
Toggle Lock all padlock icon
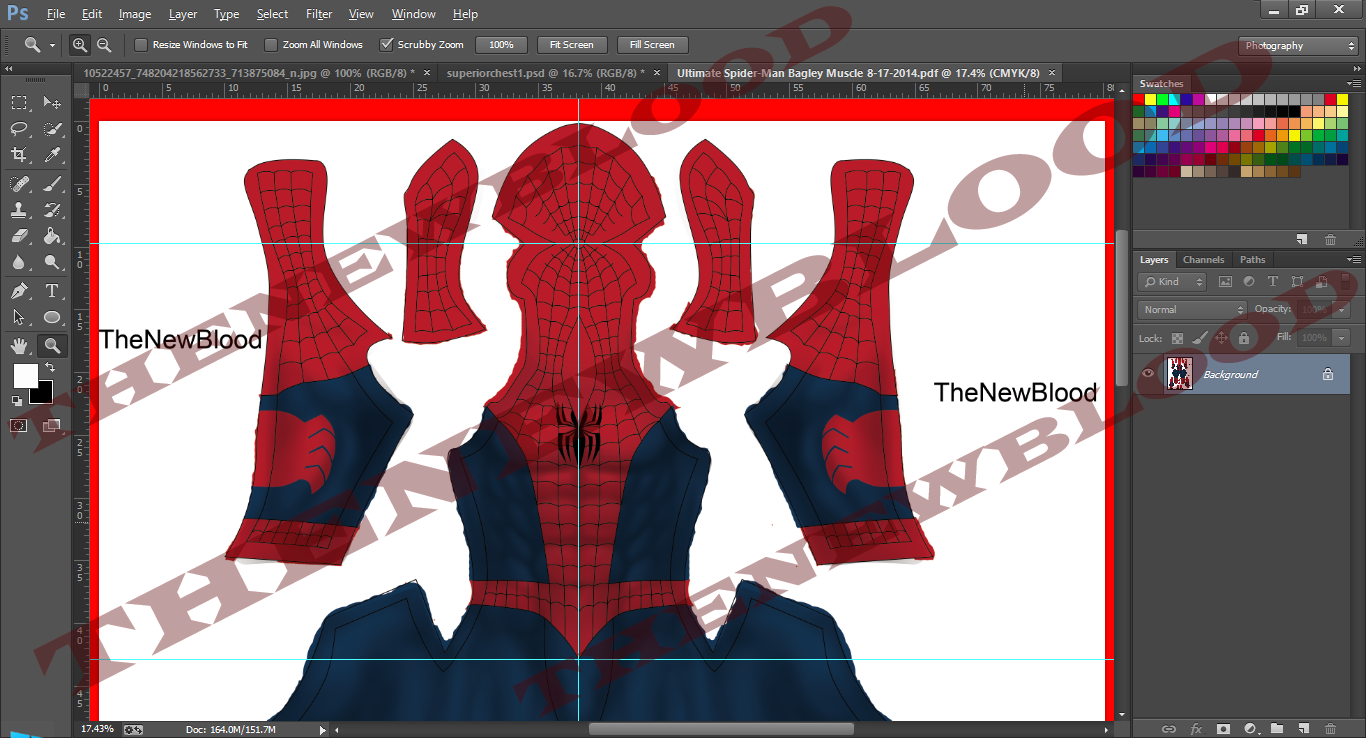pyautogui.click(x=1243, y=338)
